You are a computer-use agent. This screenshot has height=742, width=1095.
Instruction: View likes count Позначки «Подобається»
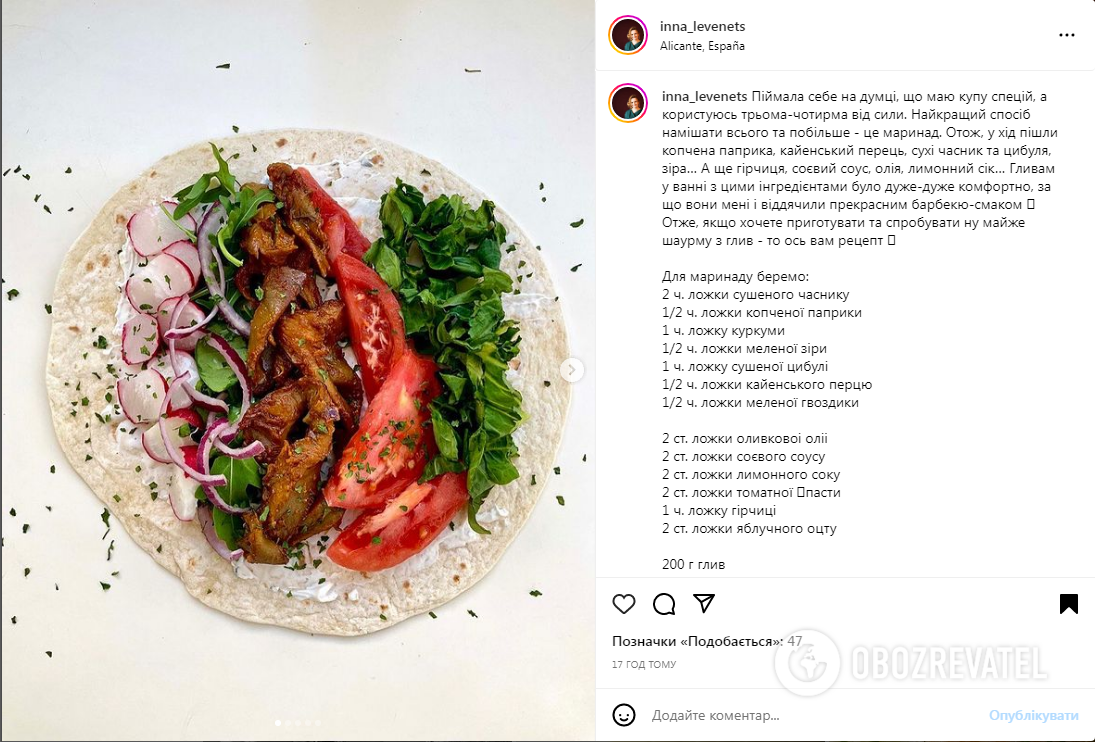707,641
